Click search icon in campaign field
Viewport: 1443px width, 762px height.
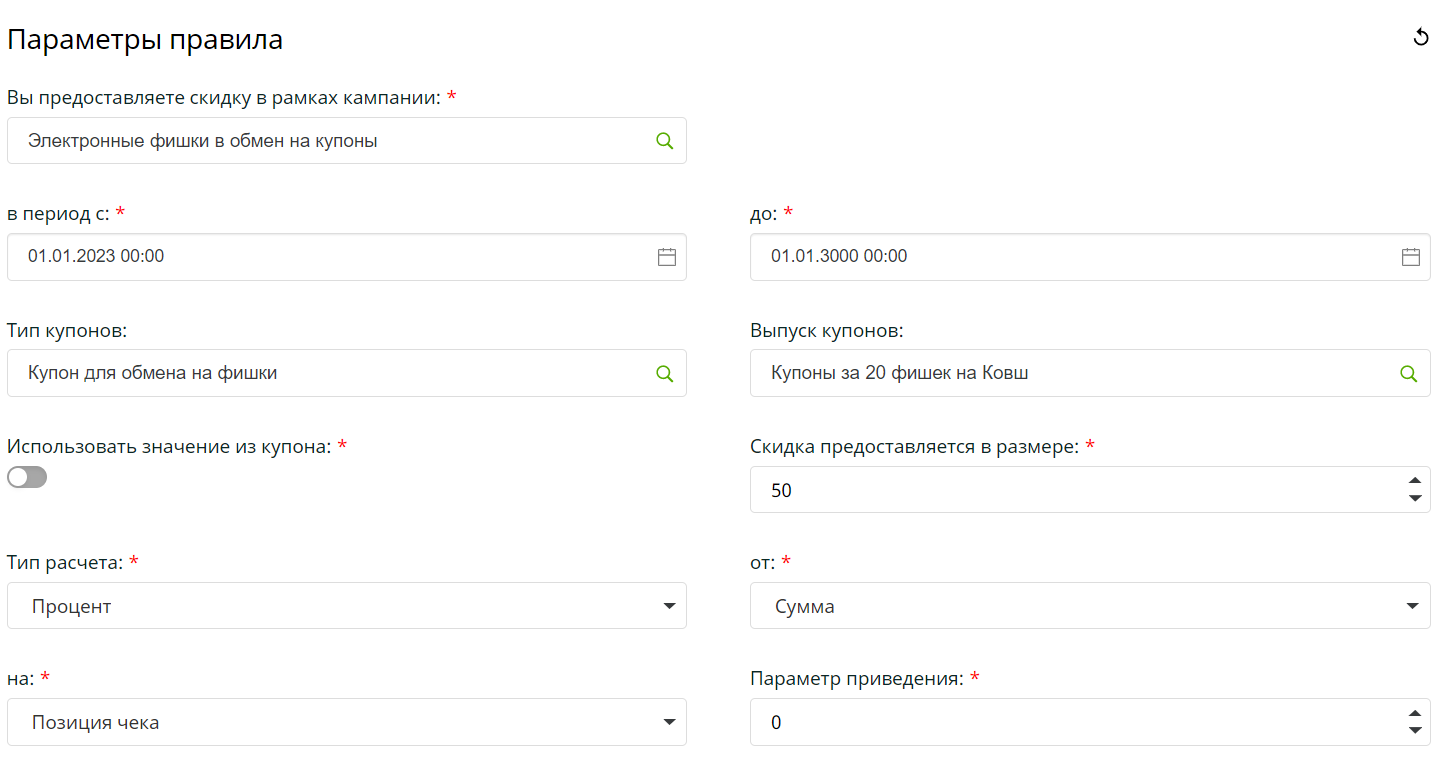pos(665,141)
